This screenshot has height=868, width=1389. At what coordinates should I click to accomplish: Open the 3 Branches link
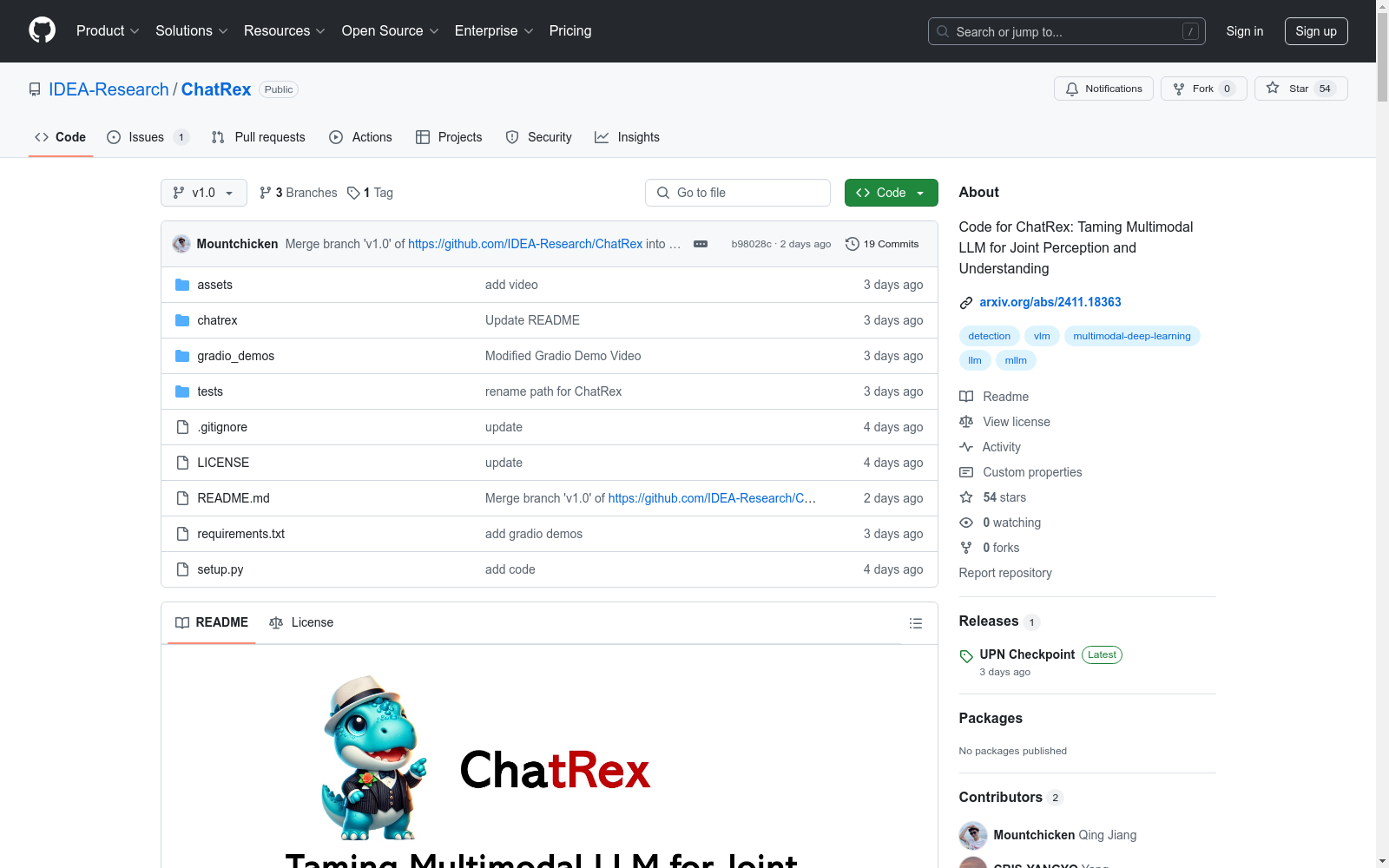tap(299, 193)
